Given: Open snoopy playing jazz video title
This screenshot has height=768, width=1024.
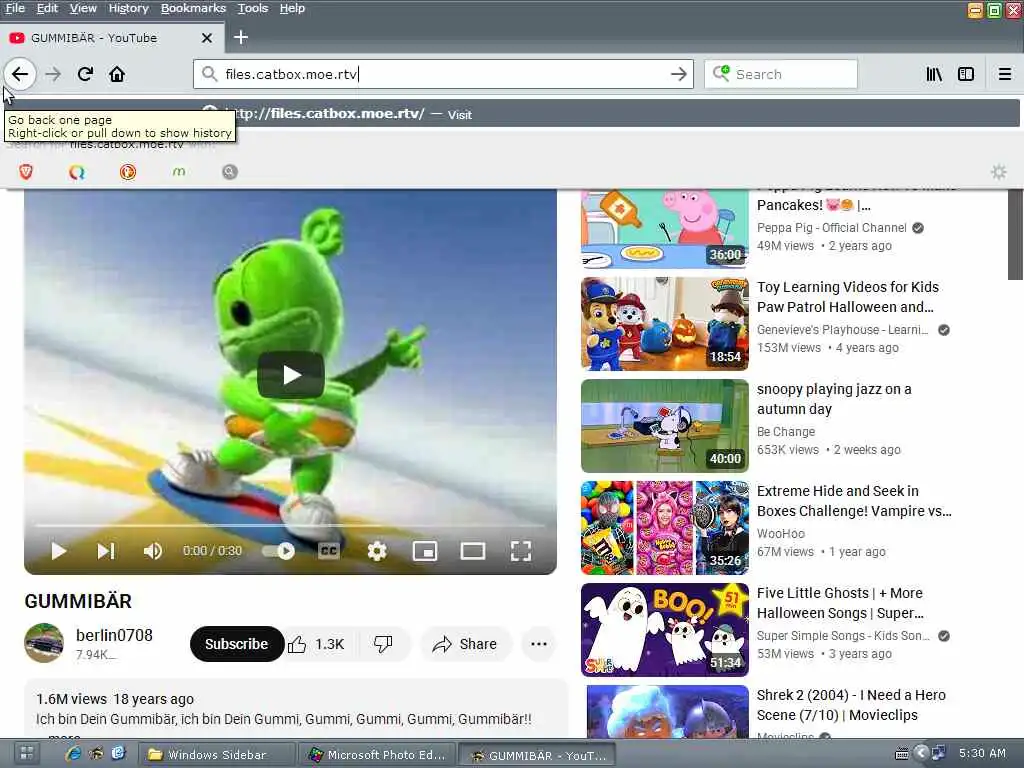Looking at the screenshot, I should [x=834, y=399].
